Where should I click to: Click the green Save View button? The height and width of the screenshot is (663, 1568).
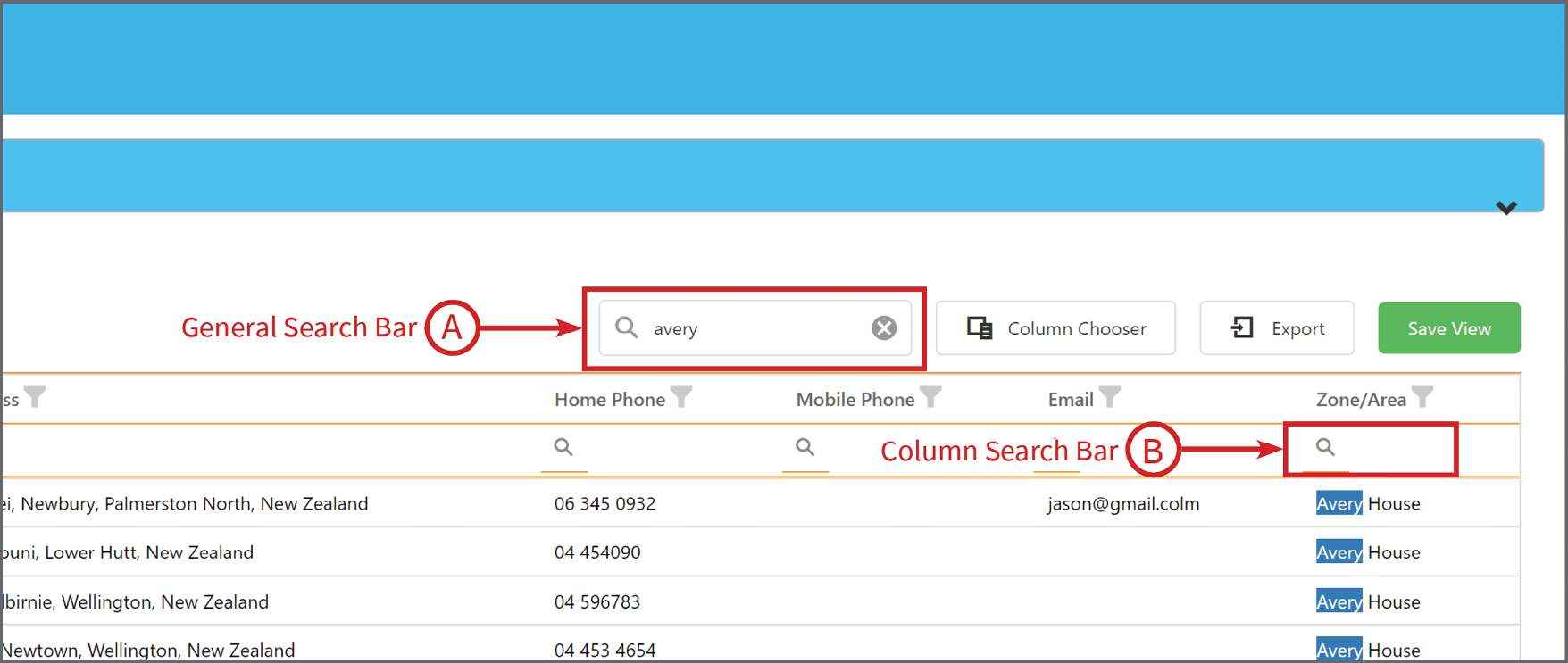(1449, 328)
